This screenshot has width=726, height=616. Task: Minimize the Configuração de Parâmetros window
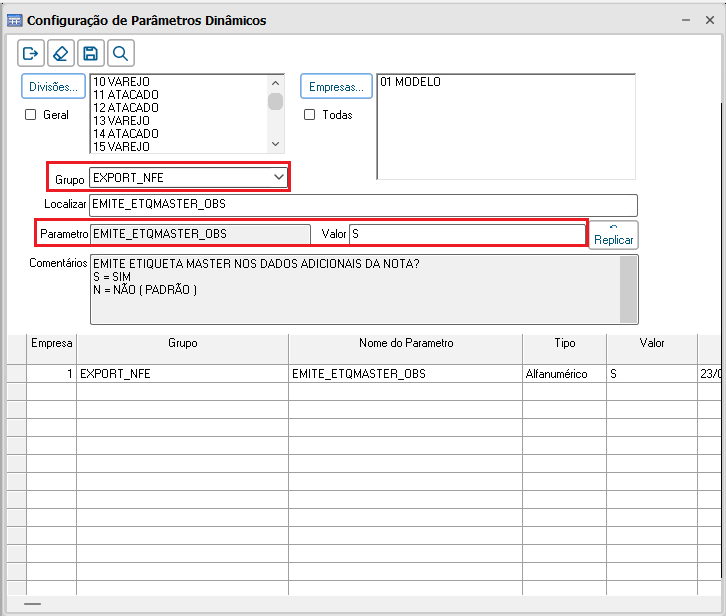pos(686,20)
